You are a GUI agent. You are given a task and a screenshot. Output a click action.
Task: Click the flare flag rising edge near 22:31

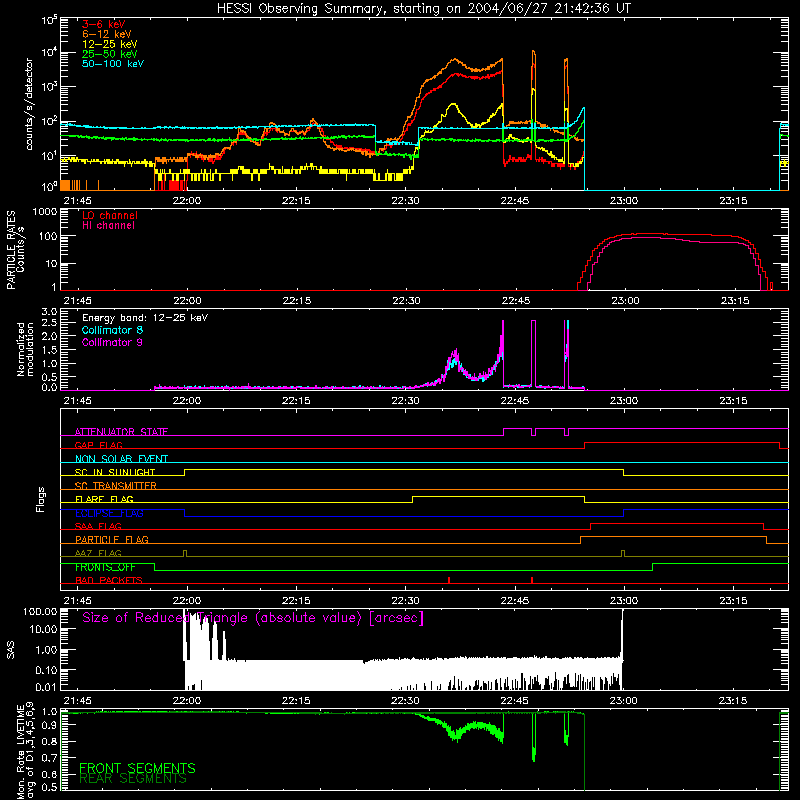coord(412,499)
